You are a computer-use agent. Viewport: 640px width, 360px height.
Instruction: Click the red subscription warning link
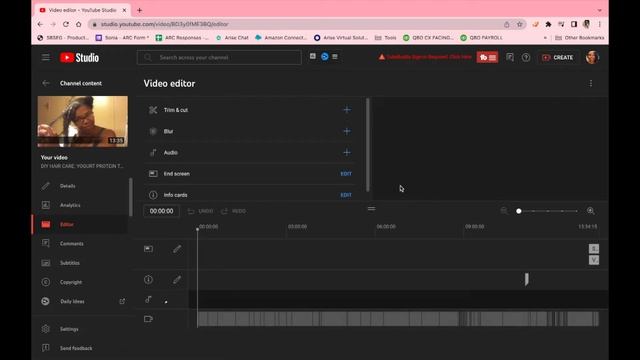point(424,57)
